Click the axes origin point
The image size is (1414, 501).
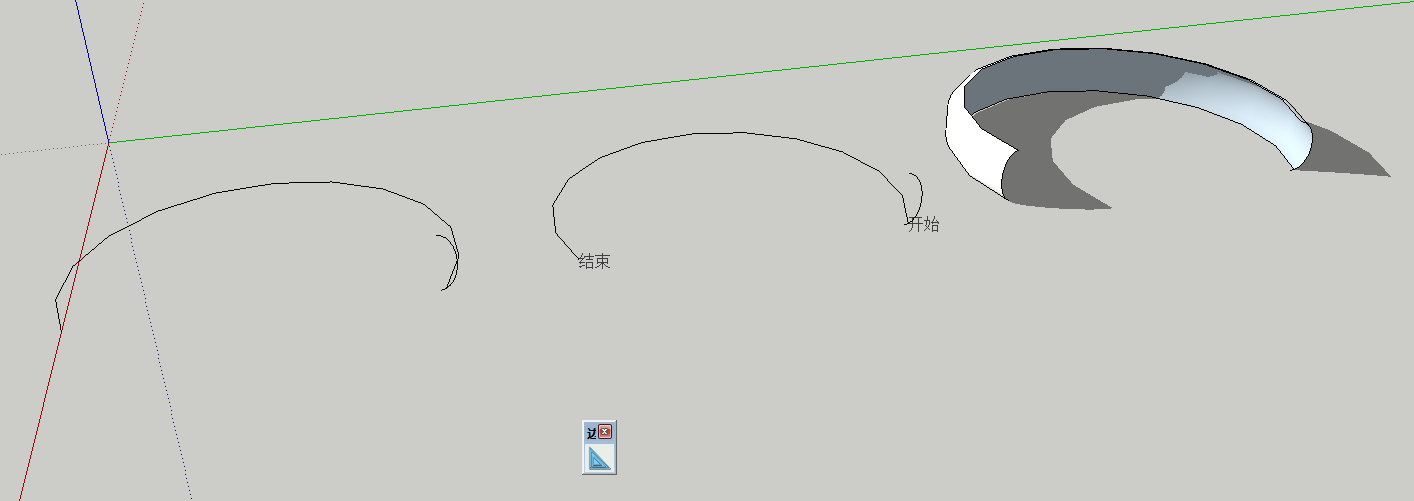(x=108, y=143)
